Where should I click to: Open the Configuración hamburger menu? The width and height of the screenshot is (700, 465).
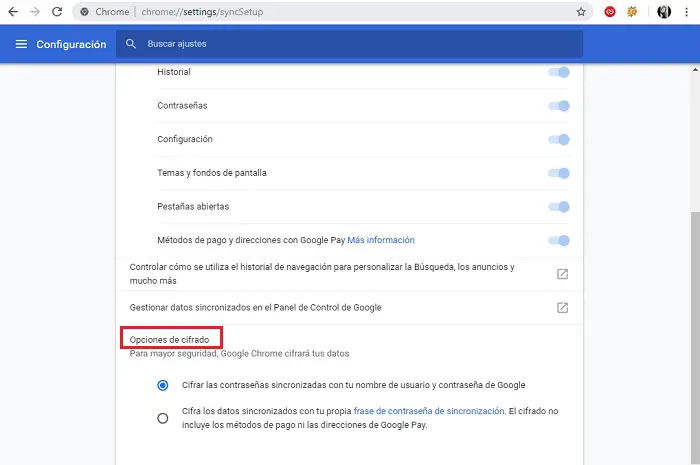[21, 44]
